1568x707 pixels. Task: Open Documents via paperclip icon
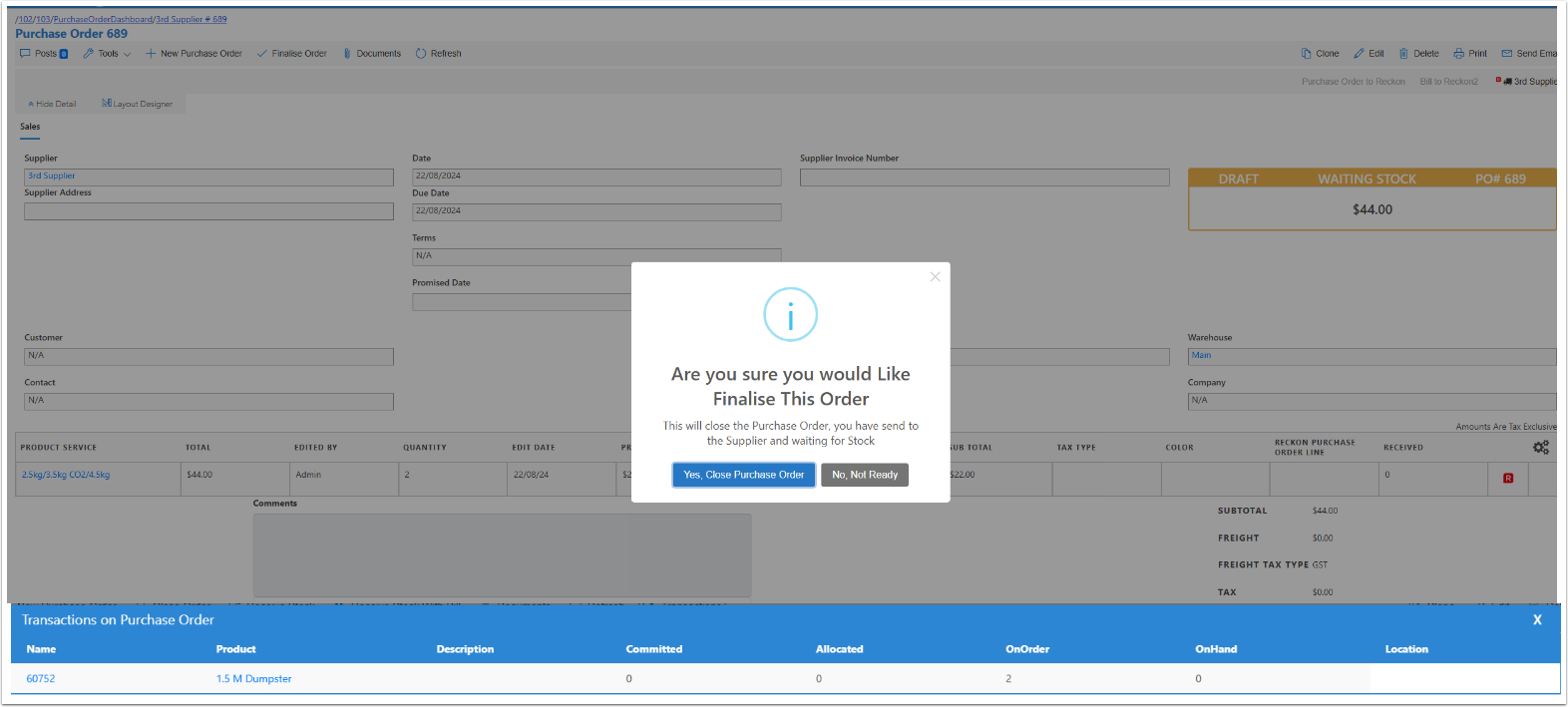[347, 54]
